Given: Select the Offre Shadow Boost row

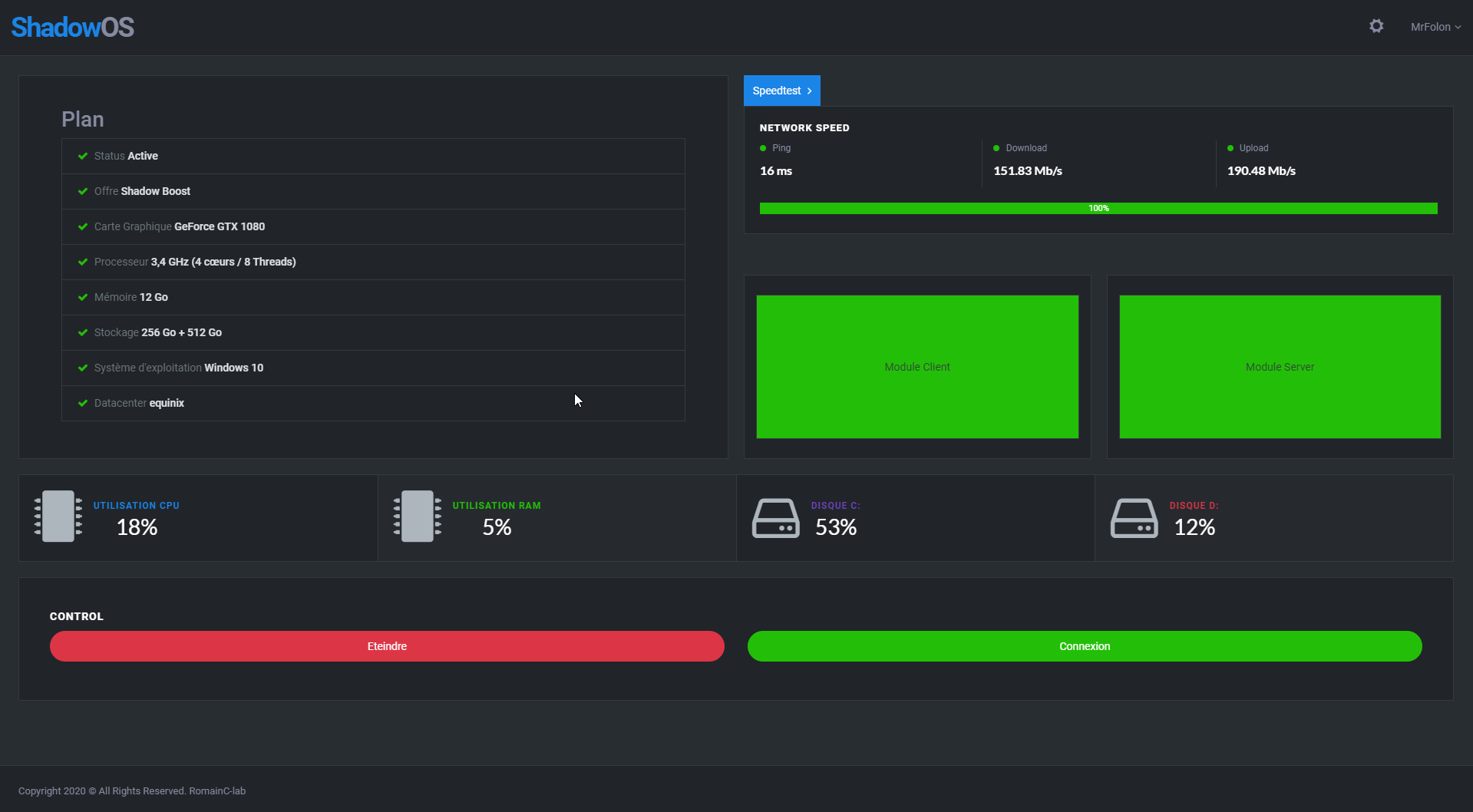Looking at the screenshot, I should pyautogui.click(x=373, y=191).
